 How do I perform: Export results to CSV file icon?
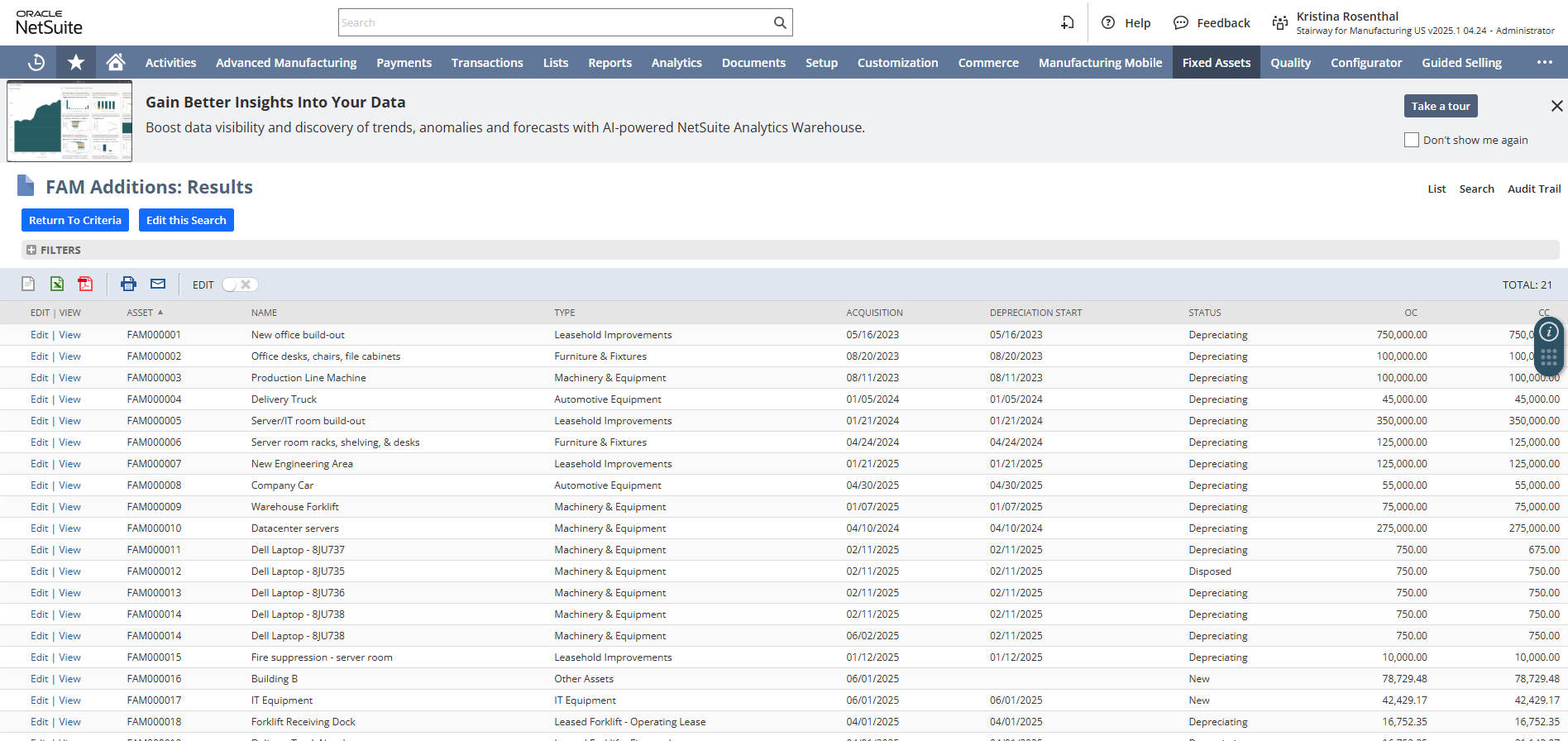coord(28,284)
